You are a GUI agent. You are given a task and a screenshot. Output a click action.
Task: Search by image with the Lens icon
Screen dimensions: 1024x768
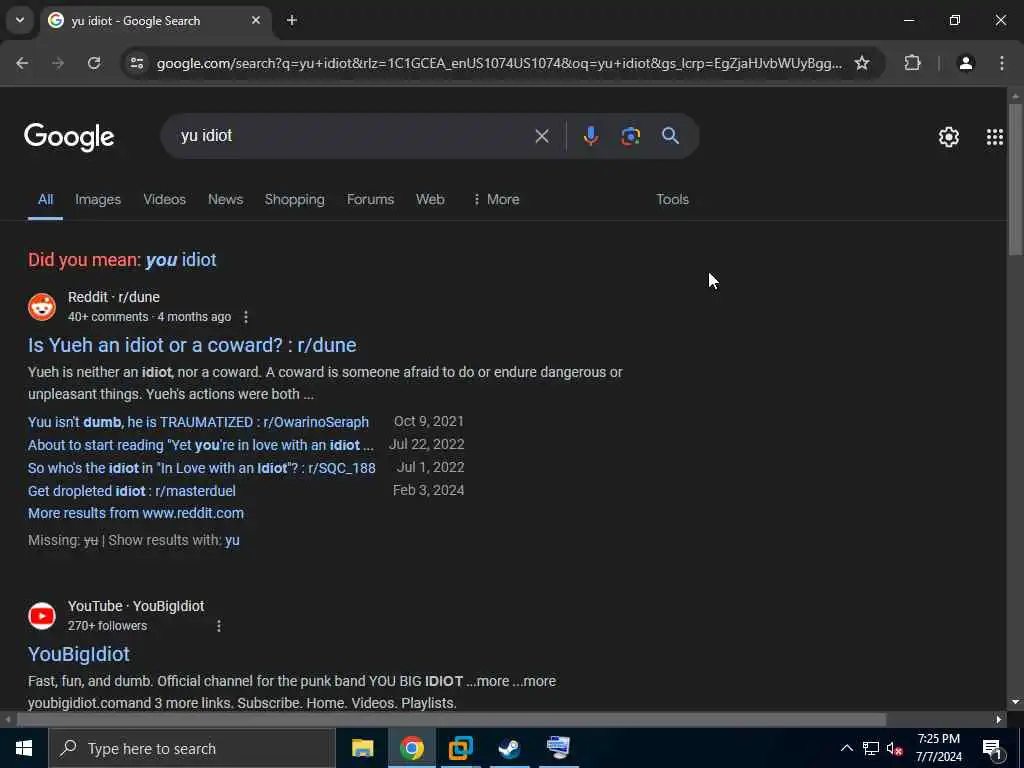tap(630, 136)
